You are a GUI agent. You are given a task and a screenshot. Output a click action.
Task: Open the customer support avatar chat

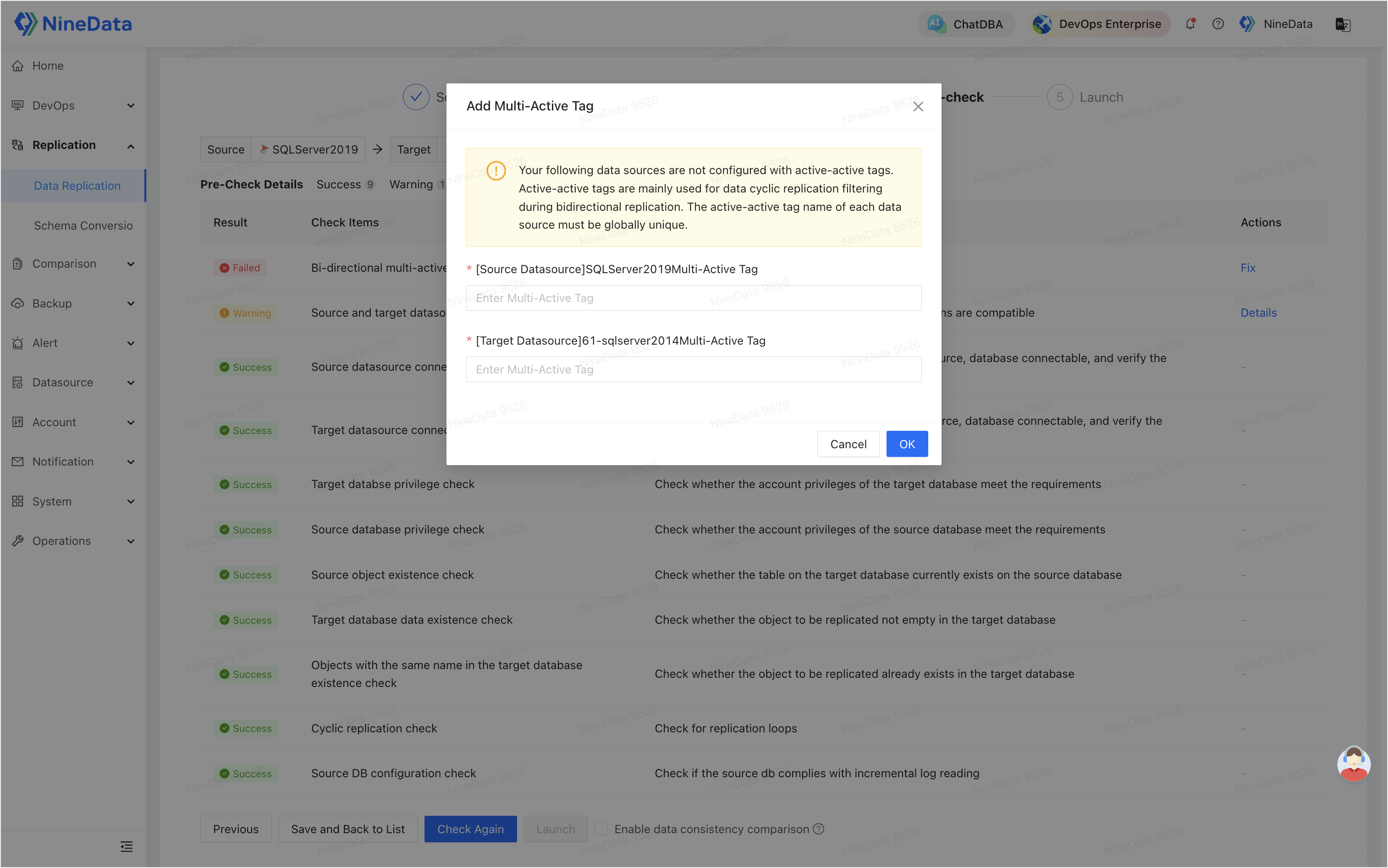tap(1354, 763)
